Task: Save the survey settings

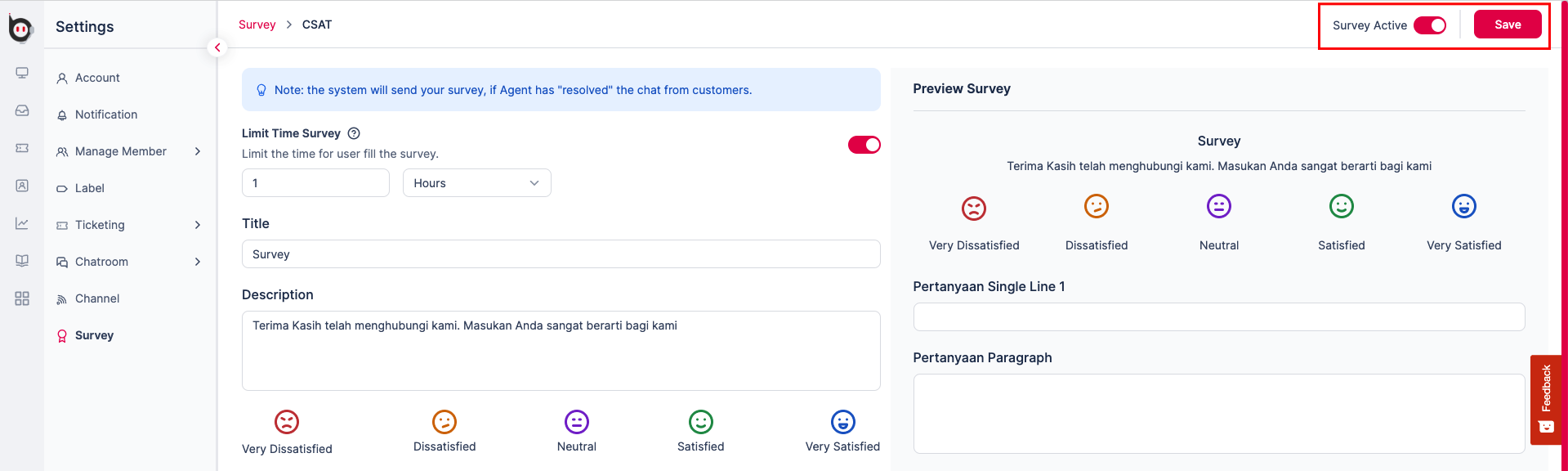Action: pyautogui.click(x=1507, y=25)
